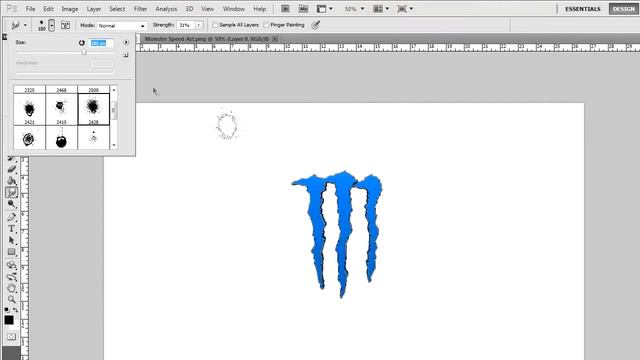Open the File menu
The width and height of the screenshot is (640, 360).
point(30,9)
